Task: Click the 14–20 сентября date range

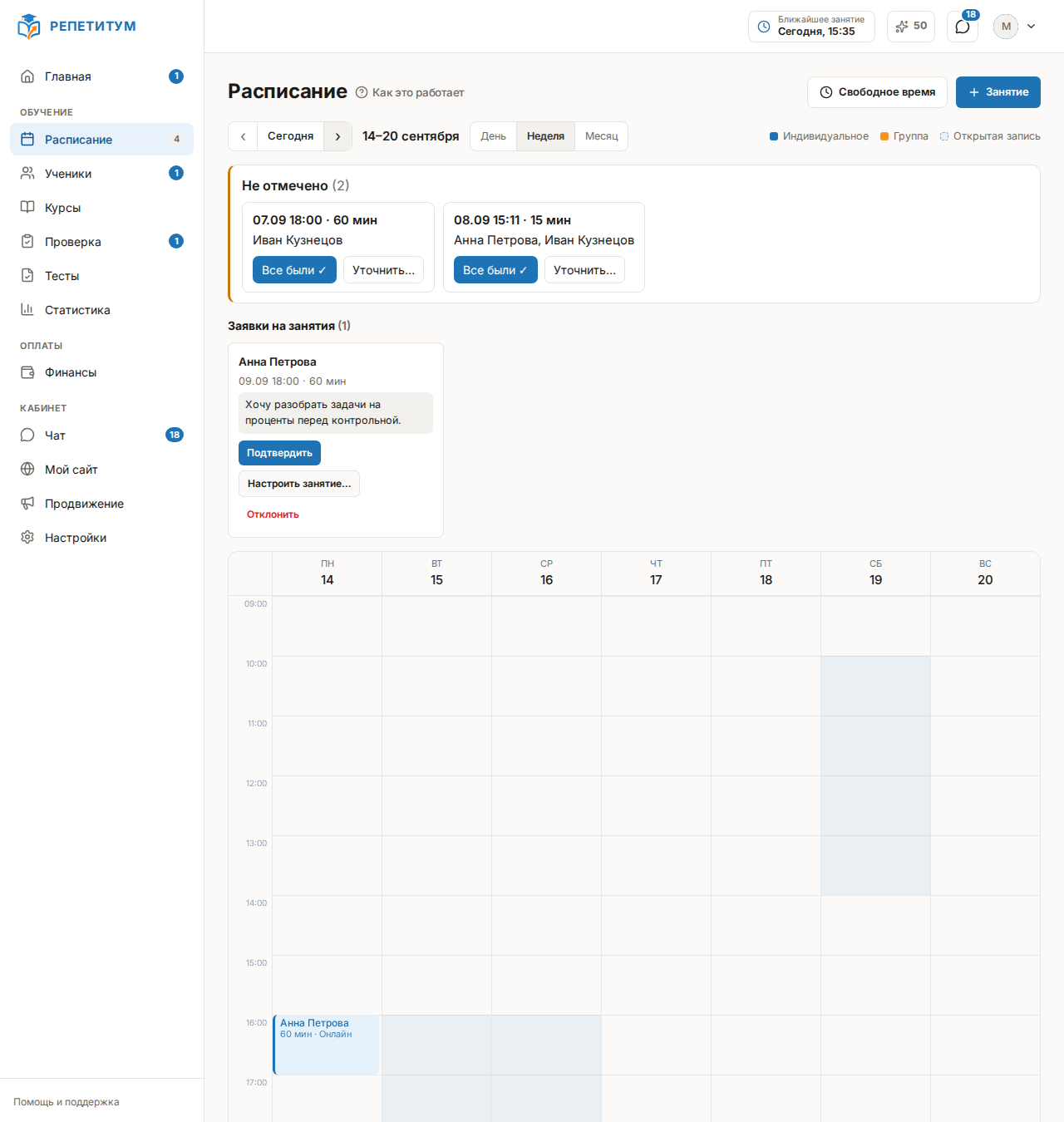Action: click(x=411, y=136)
